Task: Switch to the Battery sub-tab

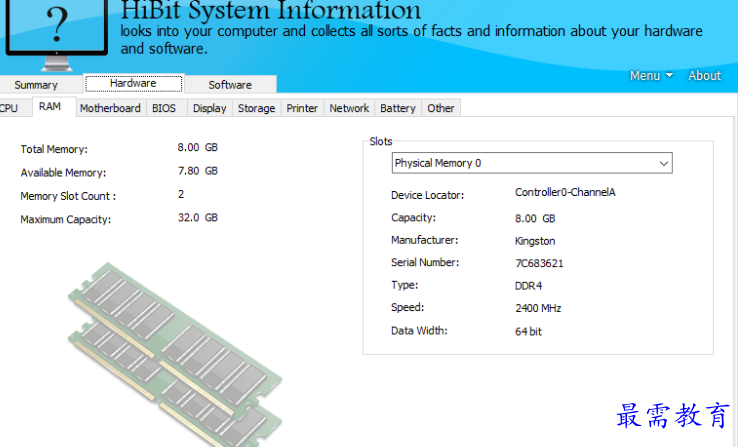Action: click(398, 108)
